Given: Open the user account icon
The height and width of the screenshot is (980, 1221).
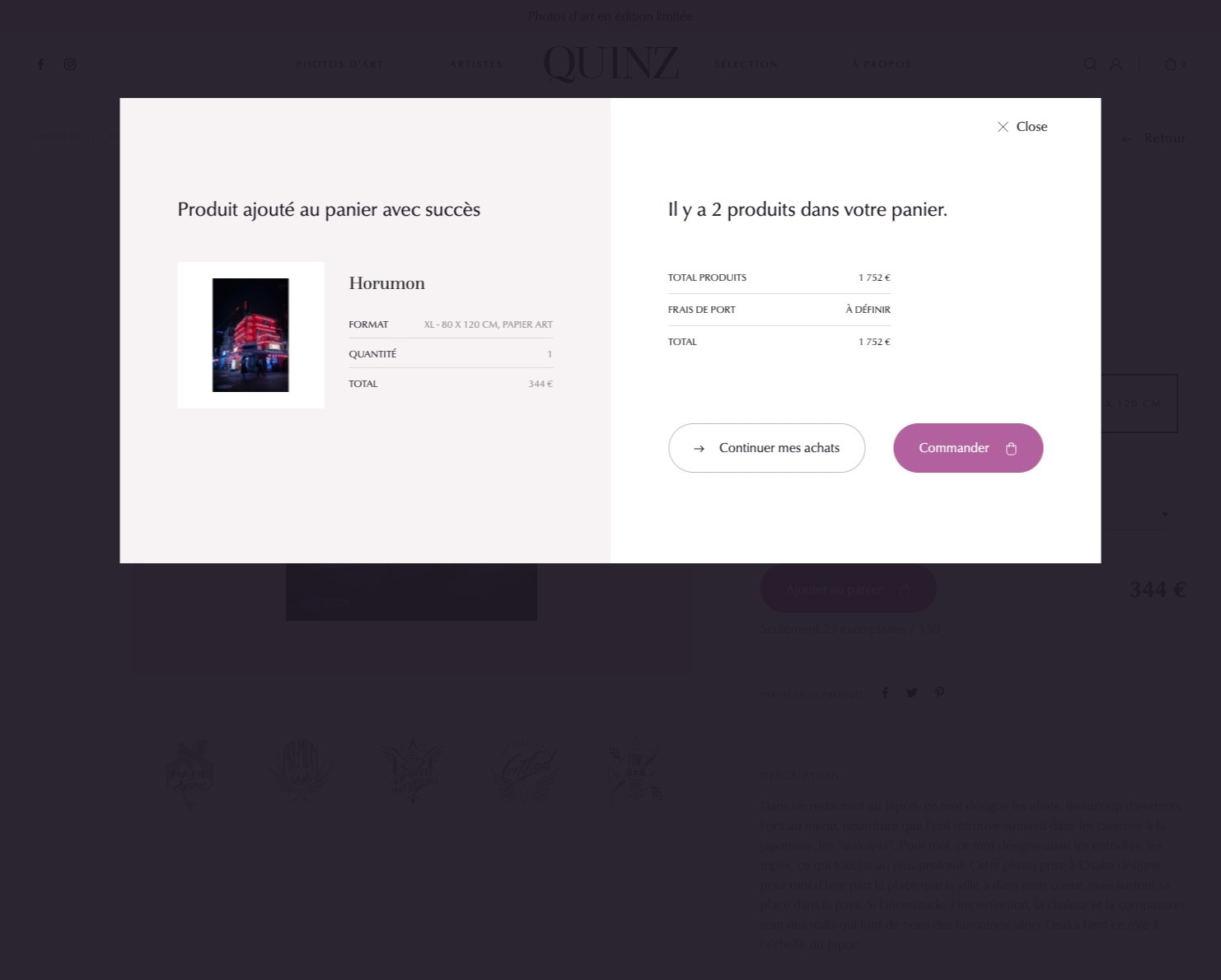Looking at the screenshot, I should (1116, 64).
